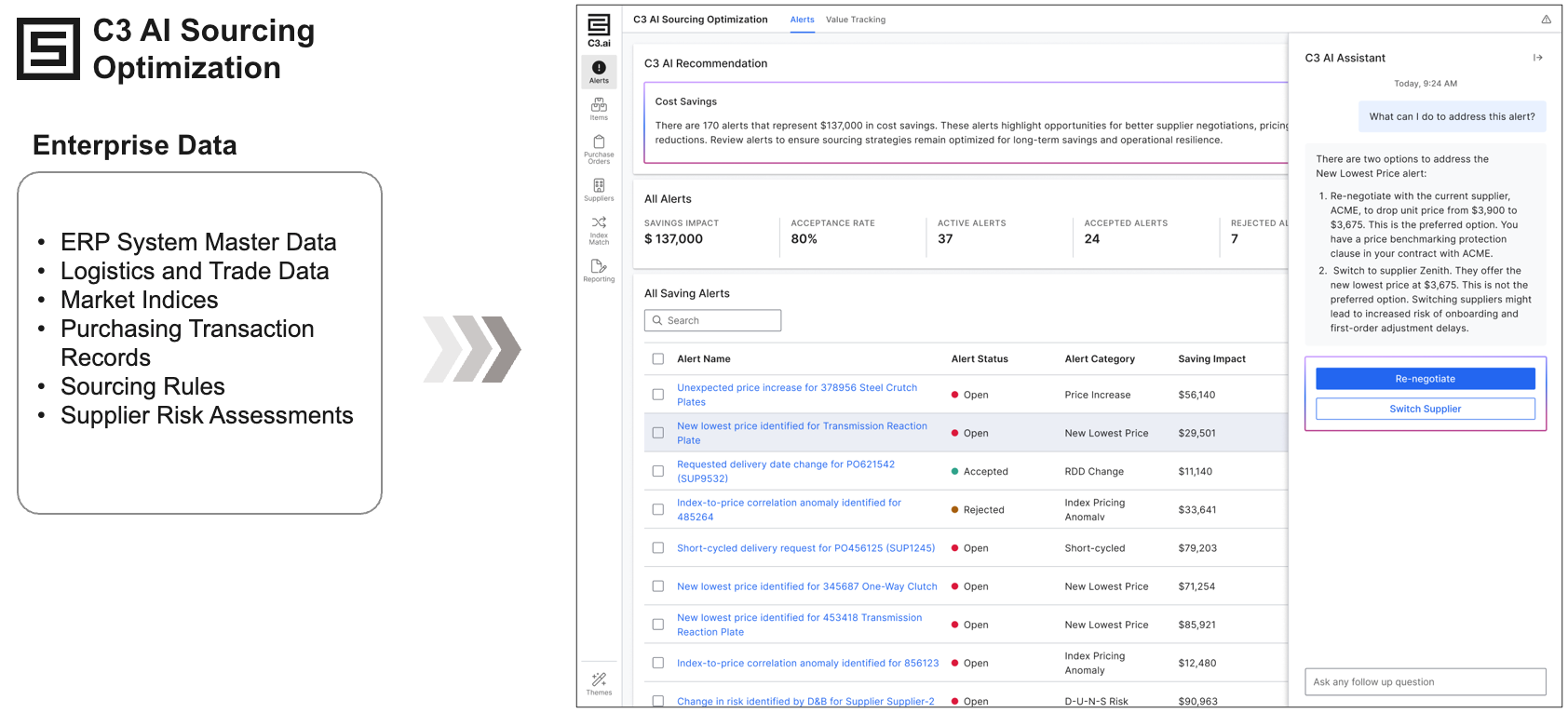Click the Ask any follow up question field
This screenshot has width=1568, height=713.
click(1425, 682)
